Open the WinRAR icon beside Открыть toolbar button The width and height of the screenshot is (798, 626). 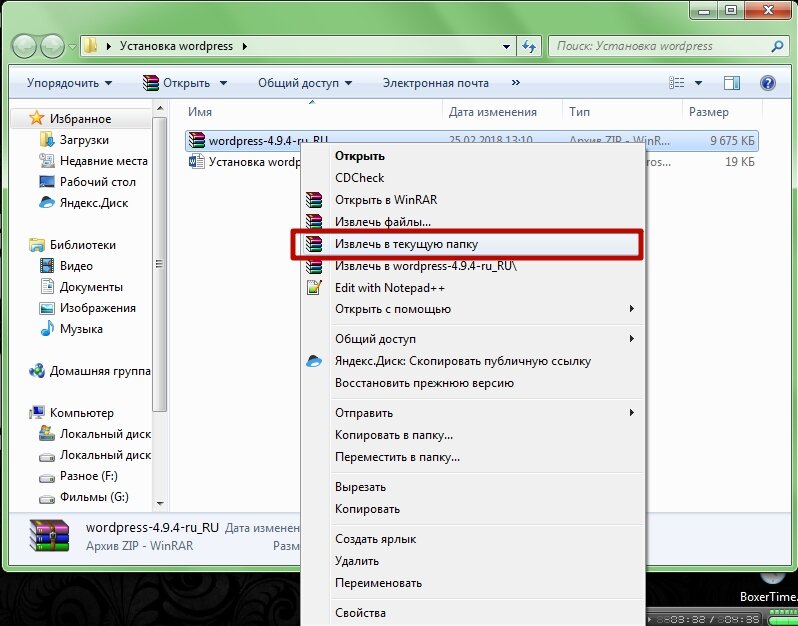(x=151, y=83)
